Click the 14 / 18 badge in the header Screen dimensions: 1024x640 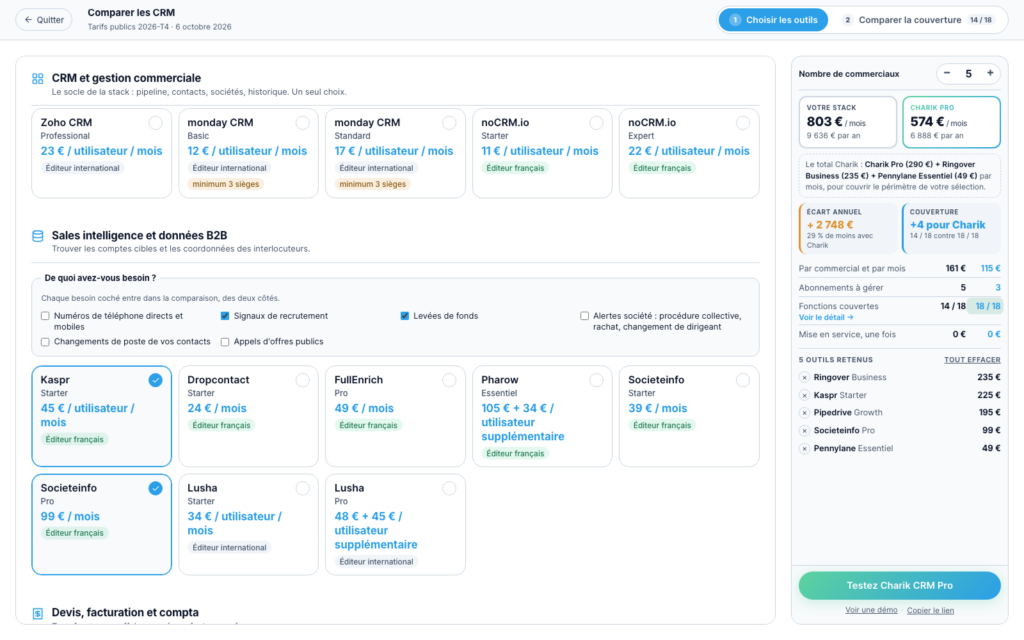pos(981,20)
